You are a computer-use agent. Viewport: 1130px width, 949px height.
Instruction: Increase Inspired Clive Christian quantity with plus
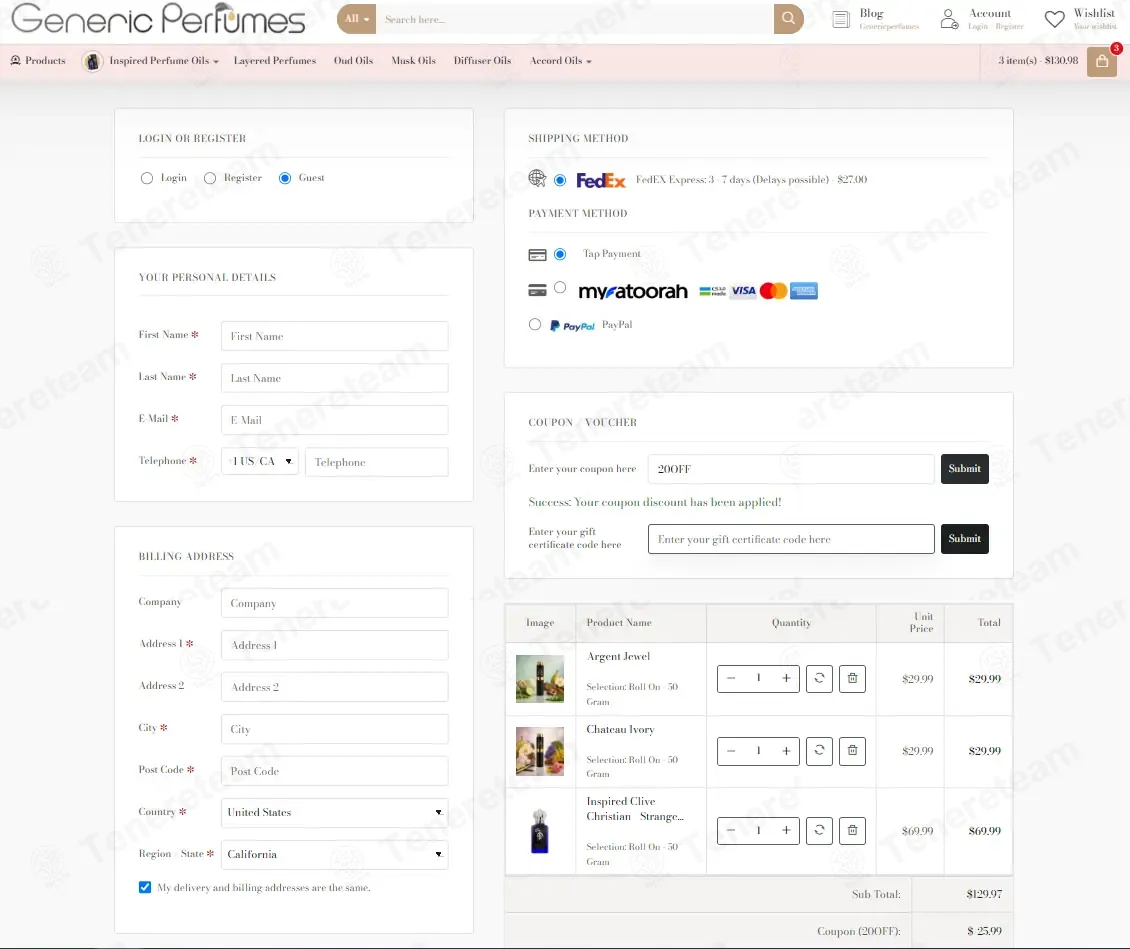click(786, 831)
